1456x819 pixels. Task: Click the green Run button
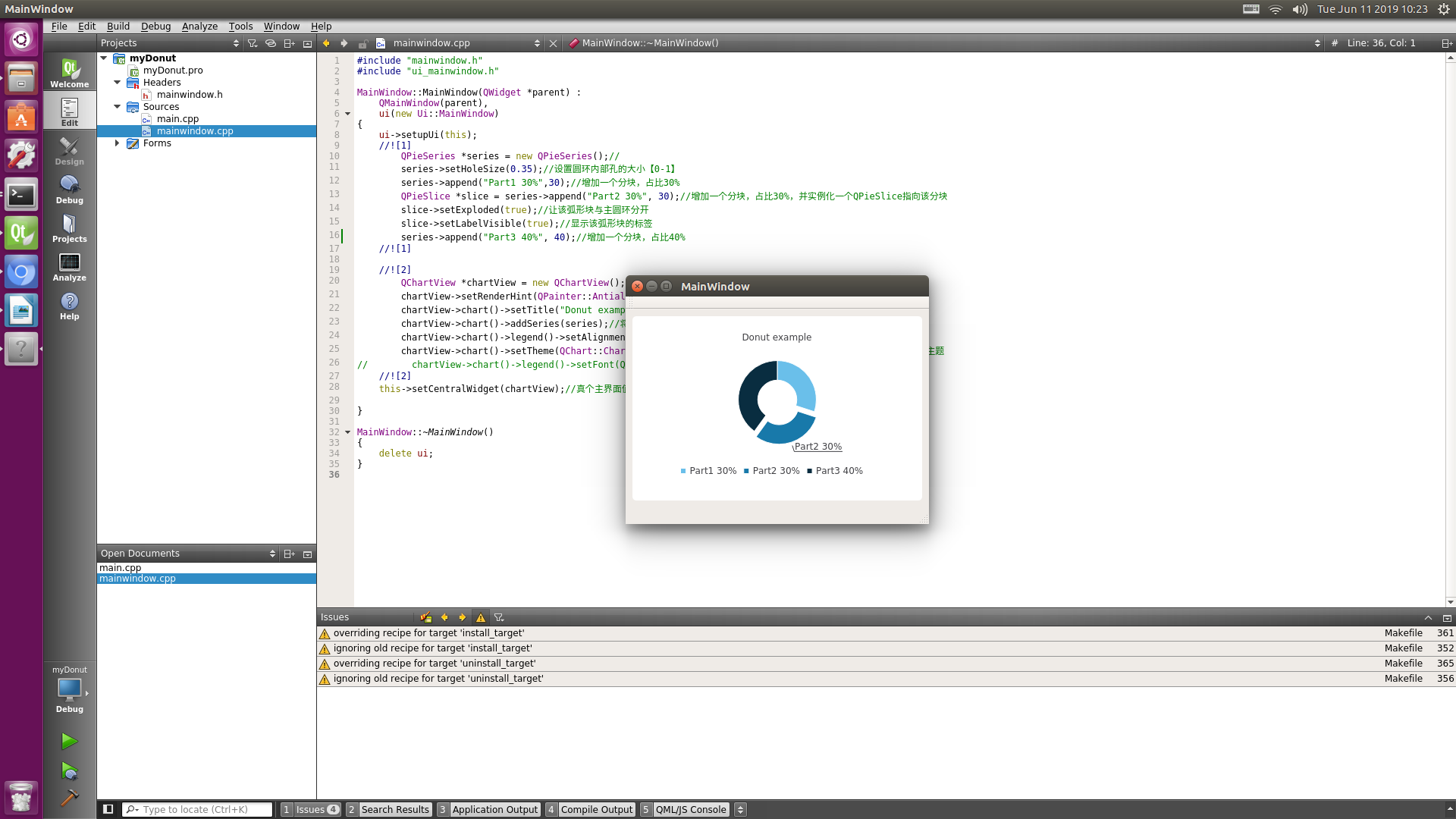click(69, 741)
